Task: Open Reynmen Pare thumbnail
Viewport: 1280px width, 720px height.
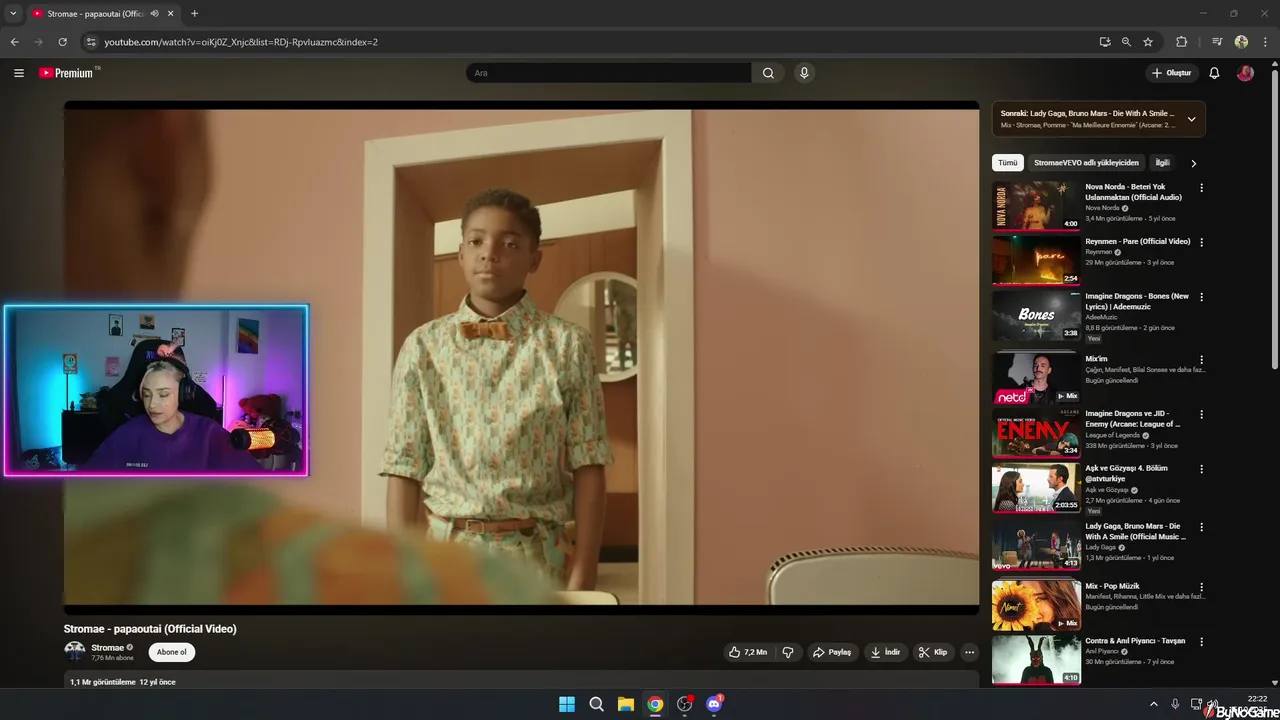Action: (1036, 260)
